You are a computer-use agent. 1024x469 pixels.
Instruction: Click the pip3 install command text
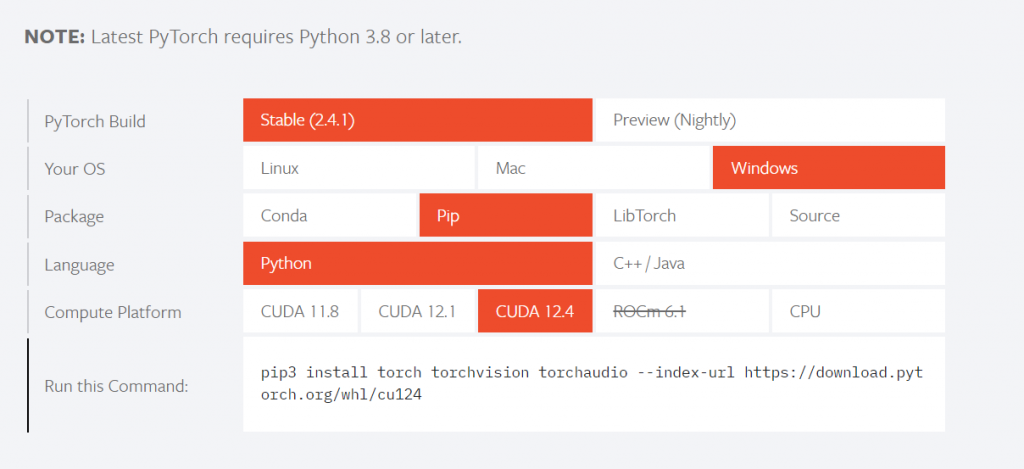pyautogui.click(x=592, y=383)
